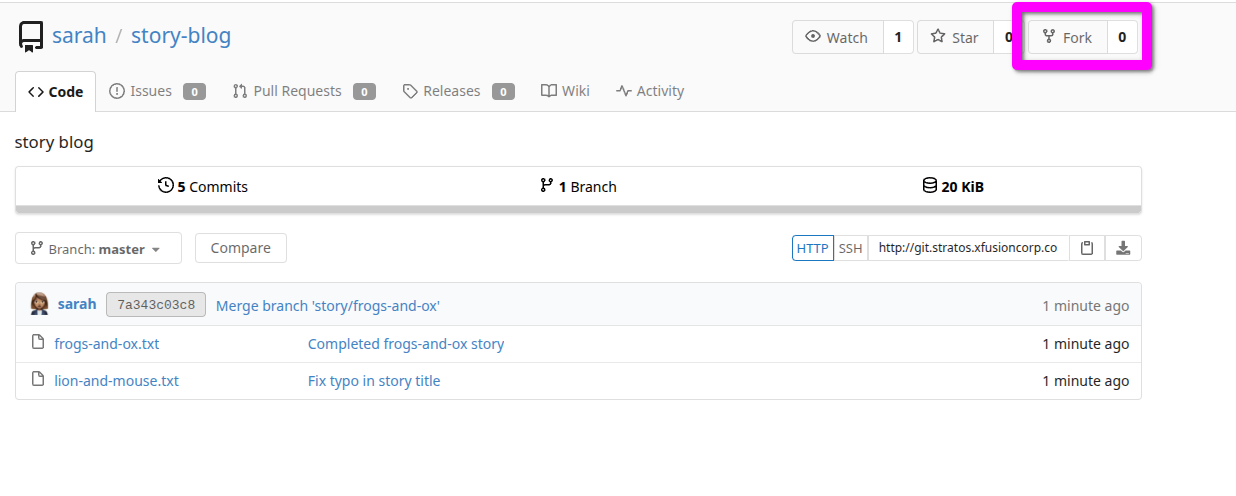View watchers count showing 1

point(898,37)
